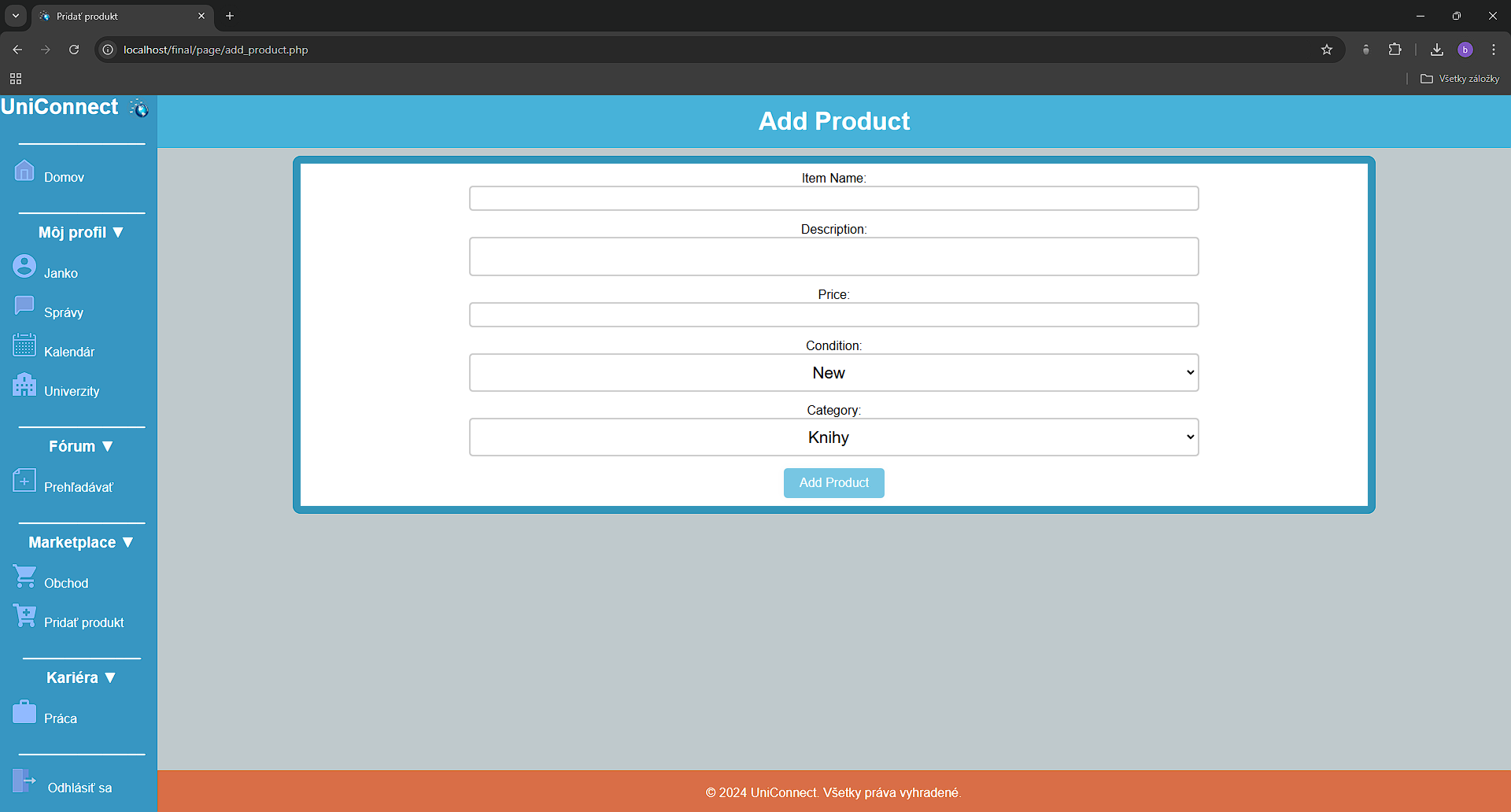Image resolution: width=1511 pixels, height=812 pixels.
Task: Submit with the Add Product button
Action: tap(834, 483)
